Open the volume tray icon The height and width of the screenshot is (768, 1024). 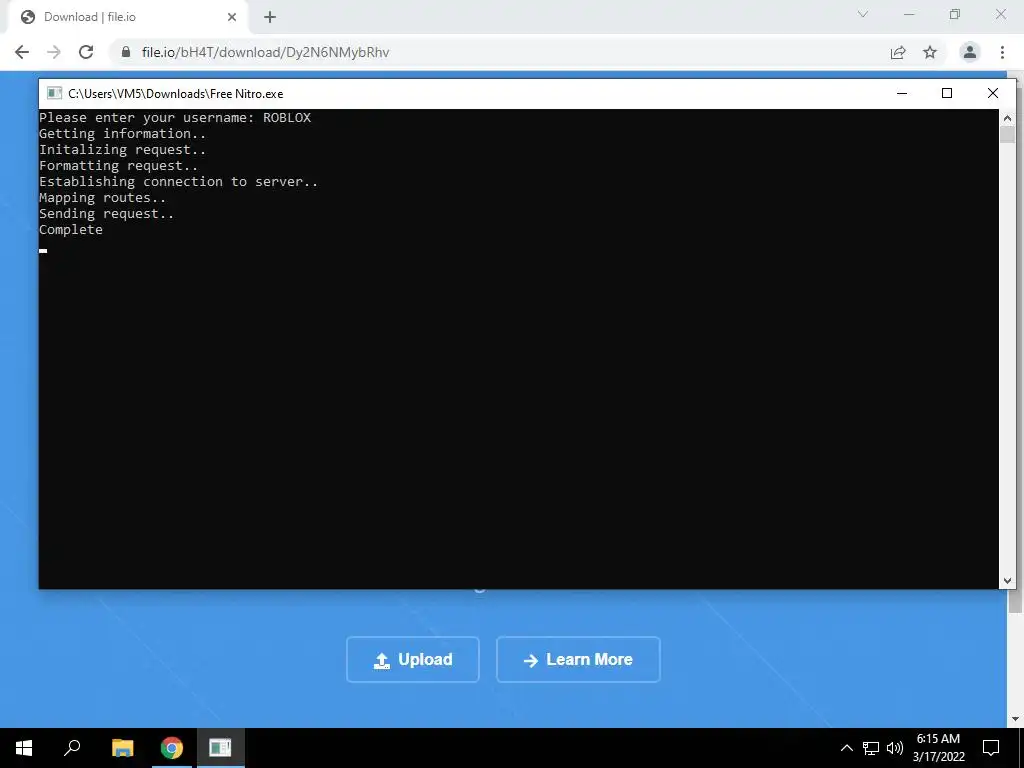(x=895, y=748)
